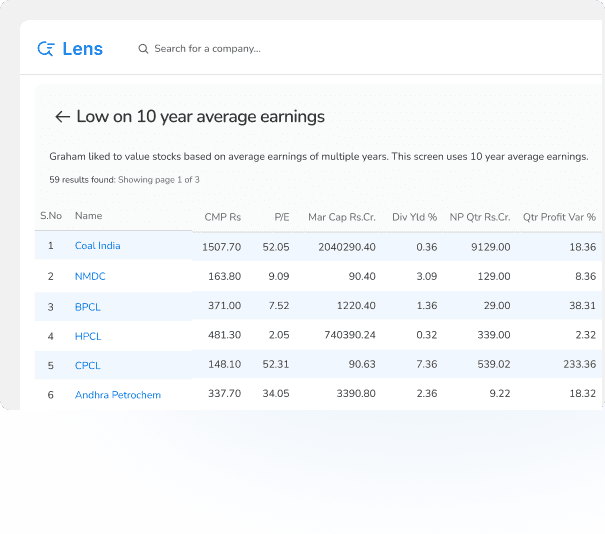605x534 pixels.
Task: Focus the Search for a company field
Action: (x=207, y=49)
